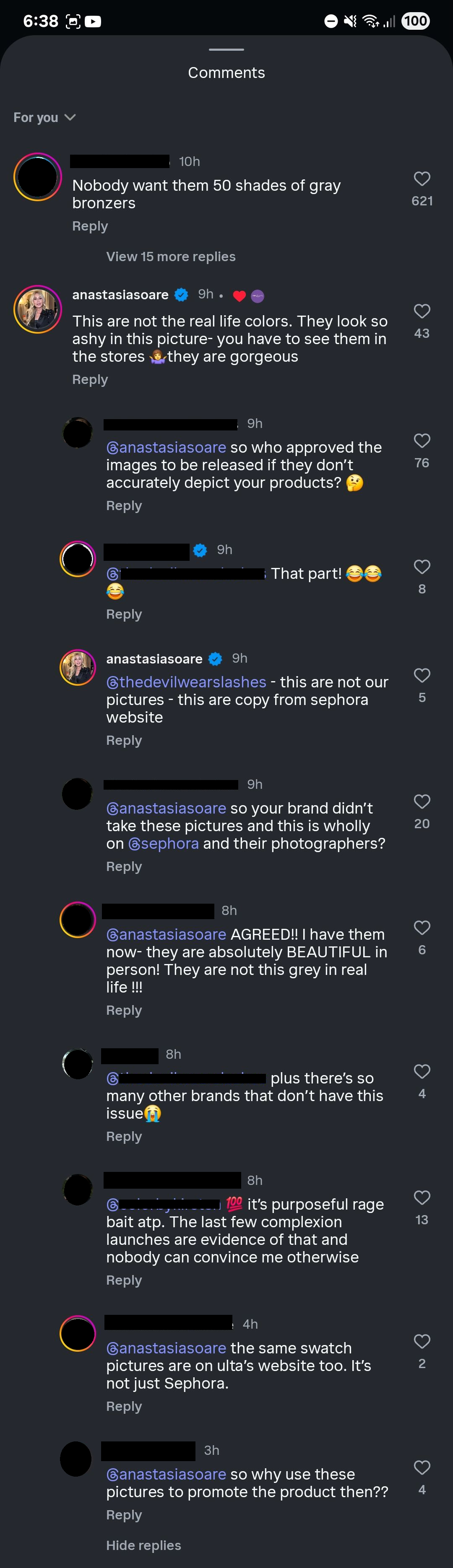Reply to 'why use these pictures' comment
This screenshot has width=453, height=1568.
click(124, 1514)
